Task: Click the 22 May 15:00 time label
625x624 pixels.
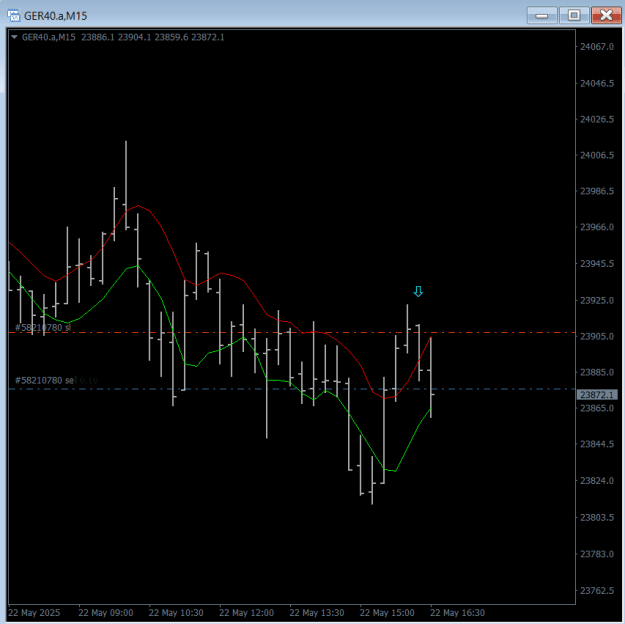Action: click(x=387, y=613)
